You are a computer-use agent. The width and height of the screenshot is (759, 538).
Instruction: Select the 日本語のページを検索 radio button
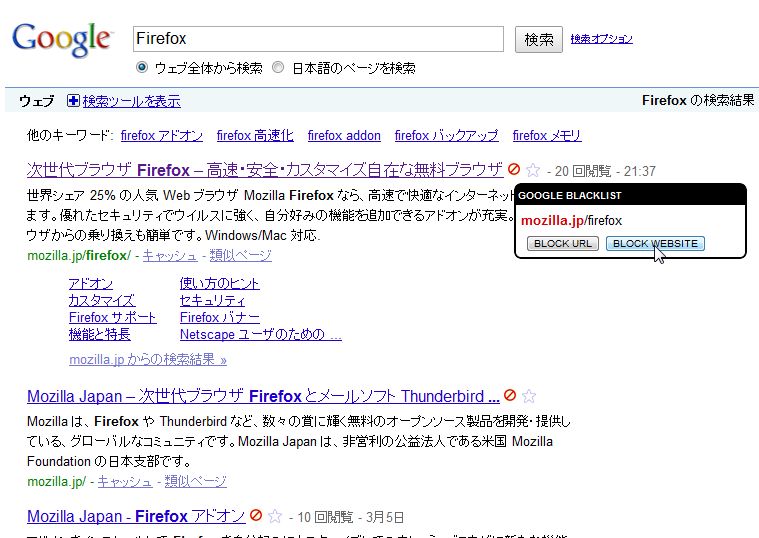pos(278,67)
